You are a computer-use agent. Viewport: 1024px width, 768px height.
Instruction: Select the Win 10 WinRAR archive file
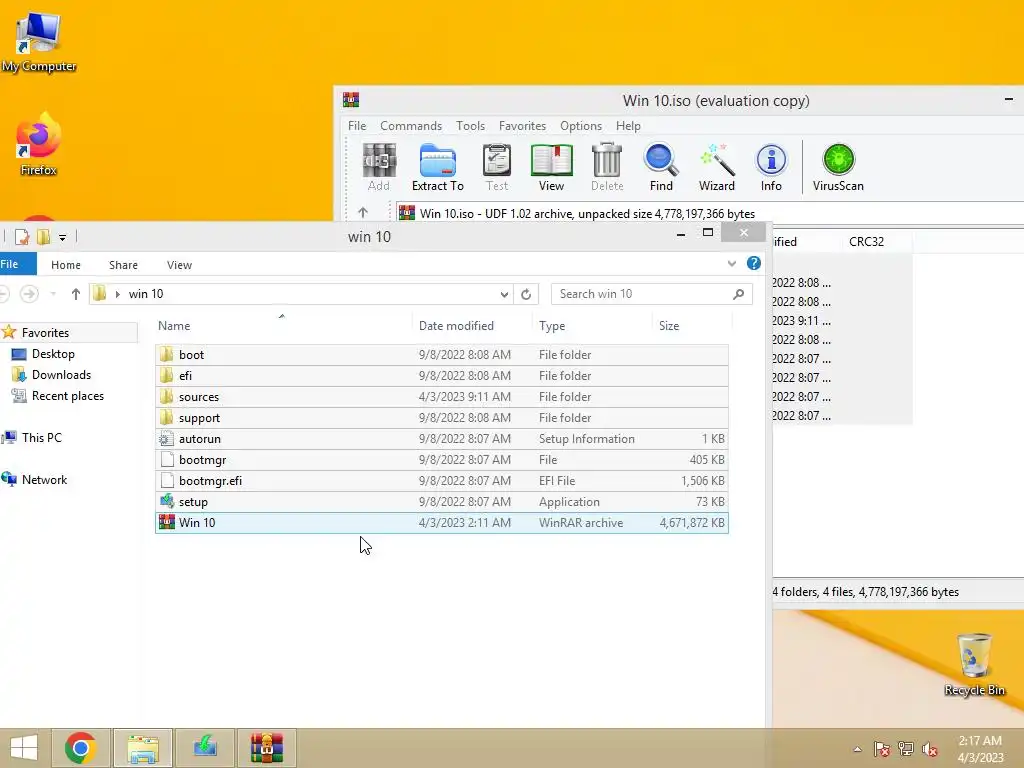tap(441, 522)
